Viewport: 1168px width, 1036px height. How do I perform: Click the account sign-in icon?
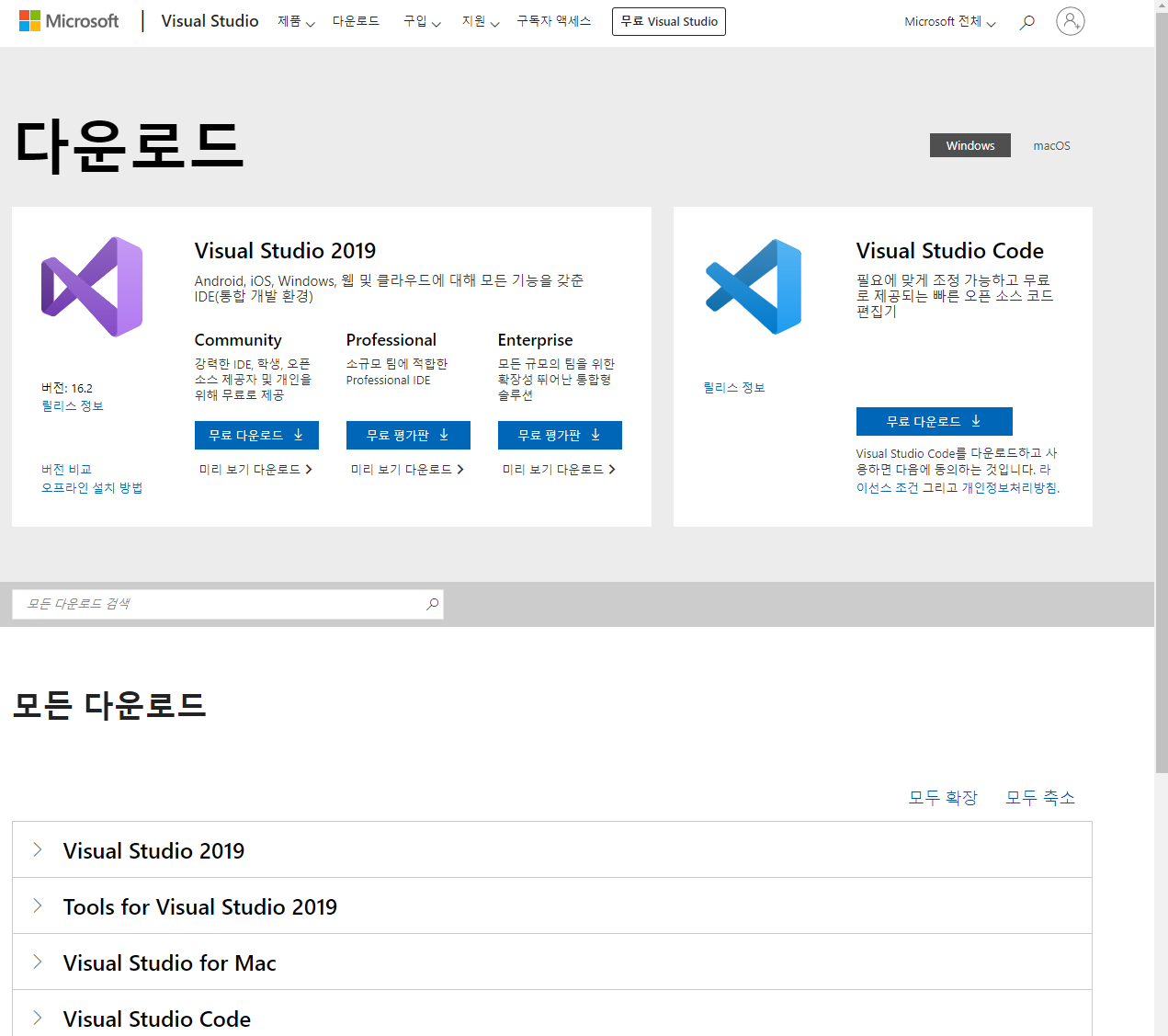[x=1070, y=21]
